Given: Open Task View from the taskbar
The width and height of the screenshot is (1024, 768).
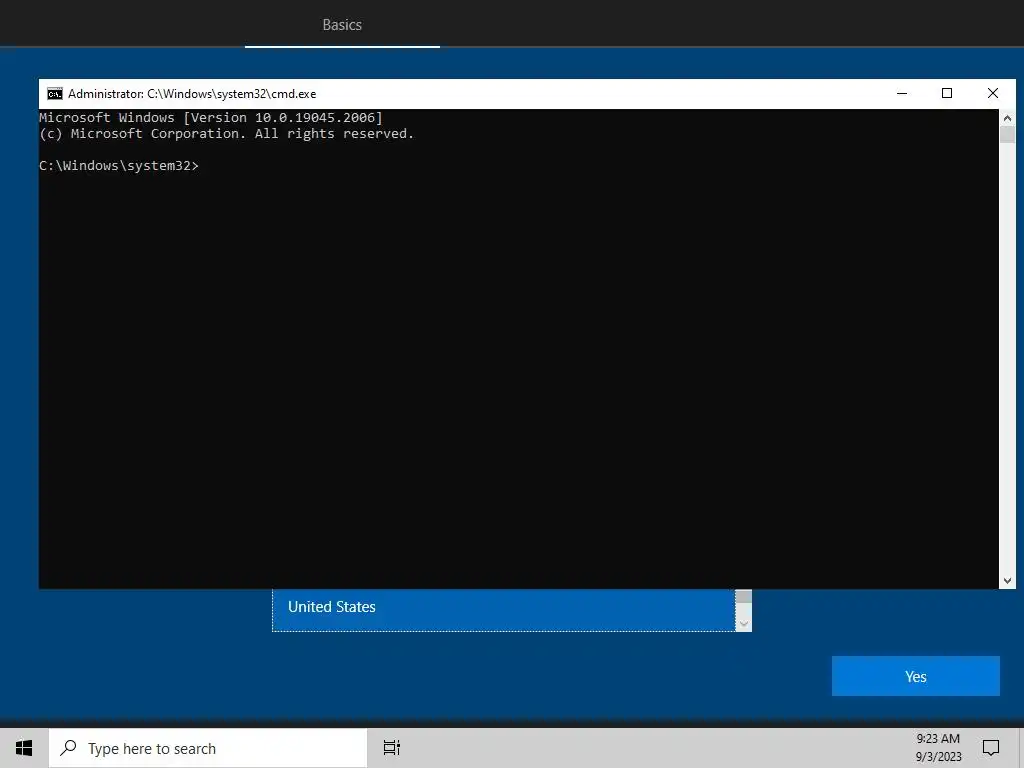Looking at the screenshot, I should coord(391,748).
